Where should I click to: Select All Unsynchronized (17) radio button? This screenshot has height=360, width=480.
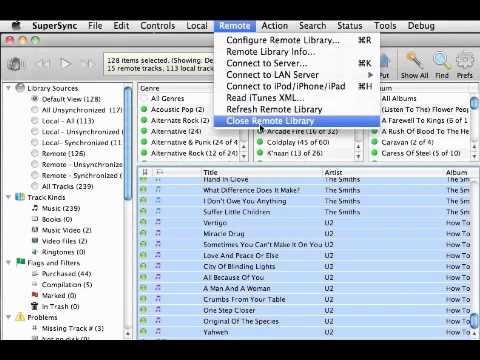[x=35, y=110]
